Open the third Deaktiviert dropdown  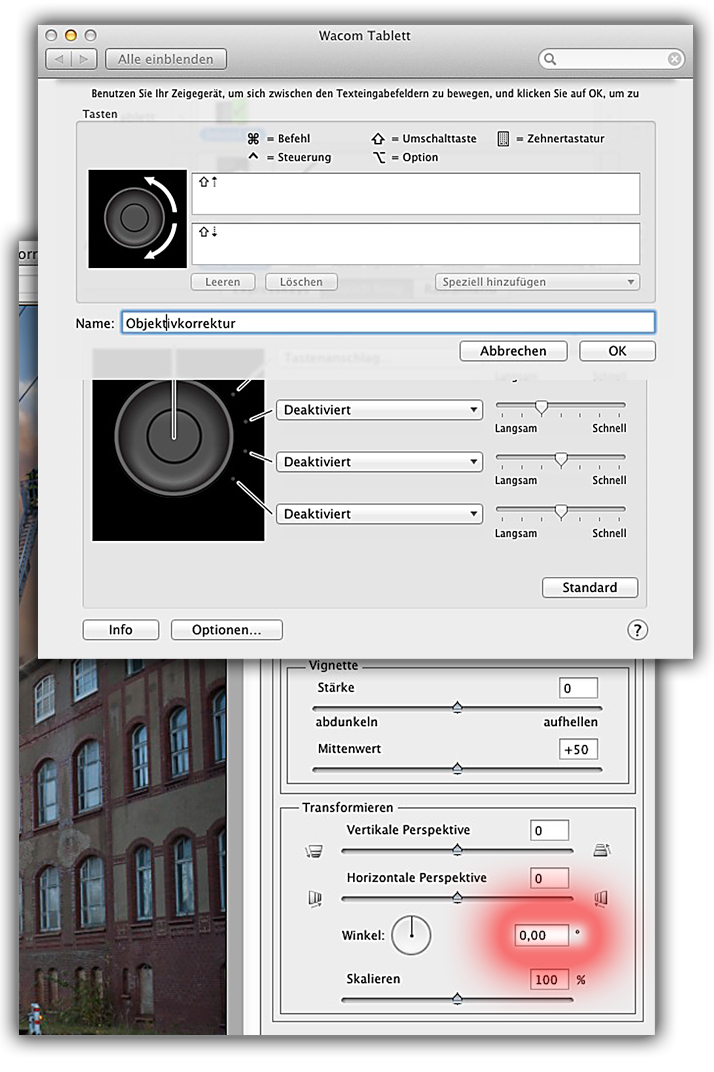380,514
